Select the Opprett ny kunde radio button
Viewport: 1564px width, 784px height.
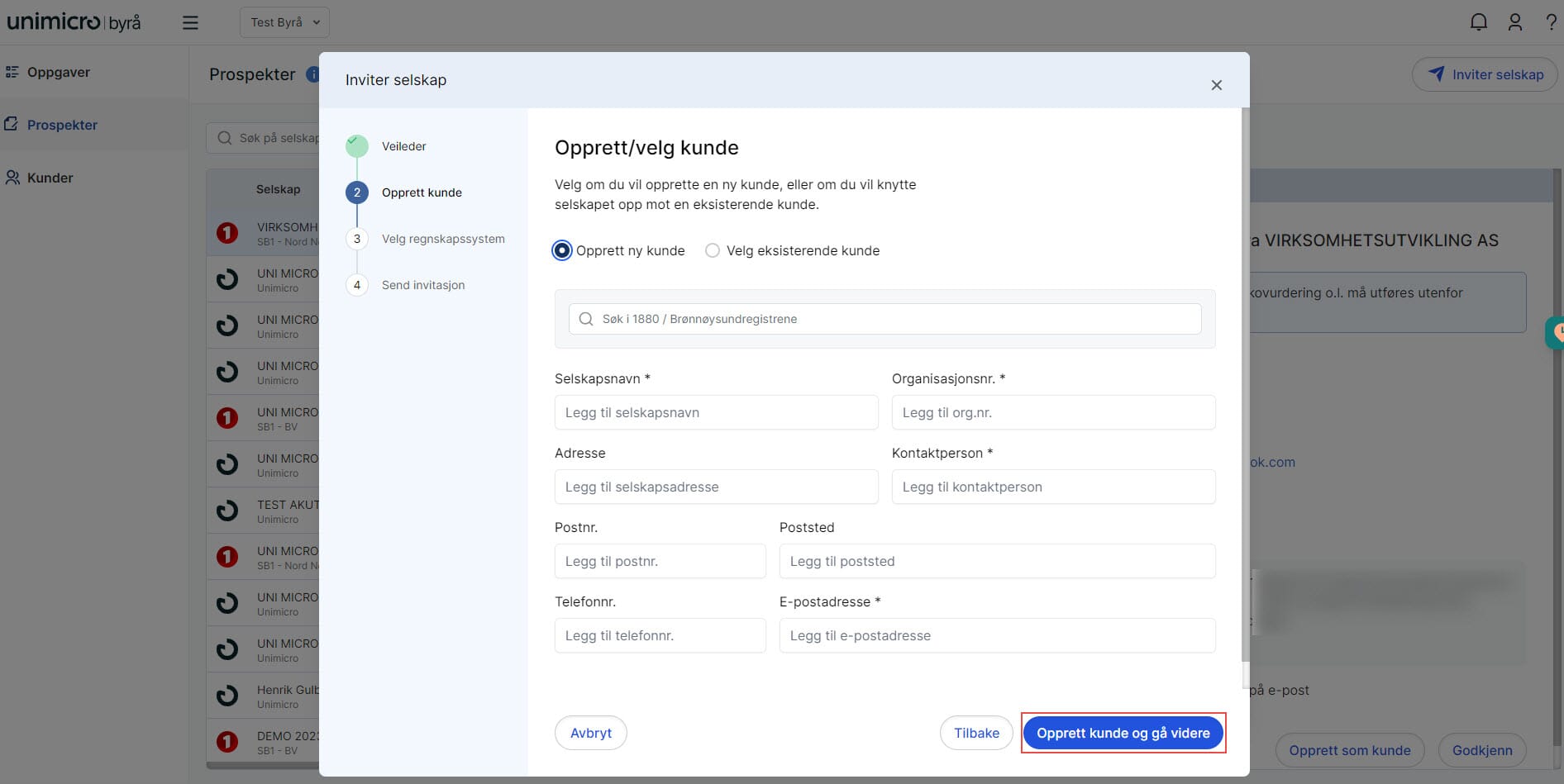click(x=562, y=250)
